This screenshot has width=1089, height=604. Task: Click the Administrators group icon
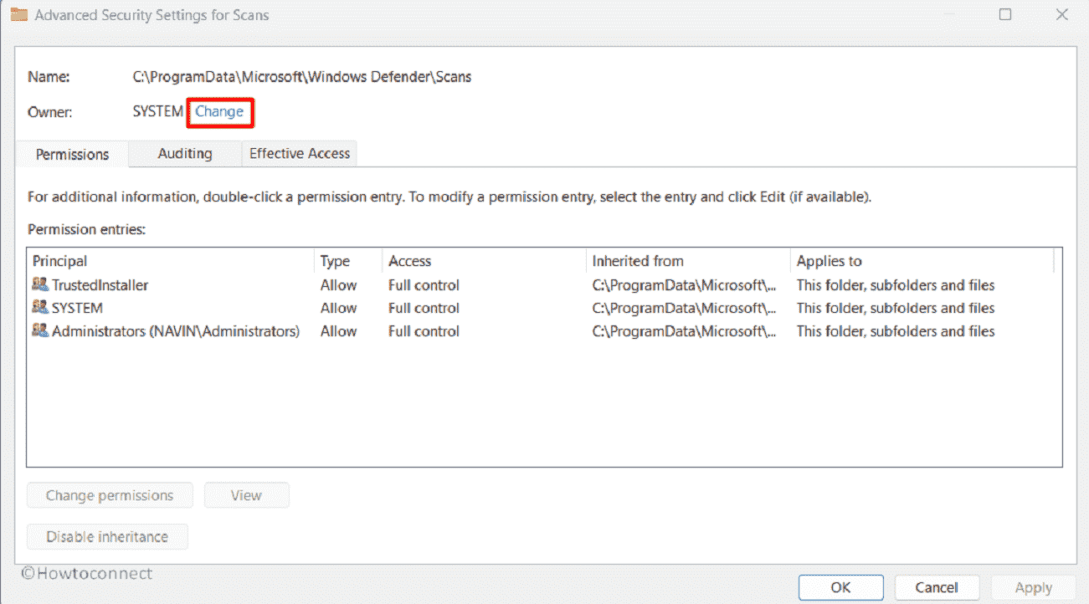tap(40, 330)
